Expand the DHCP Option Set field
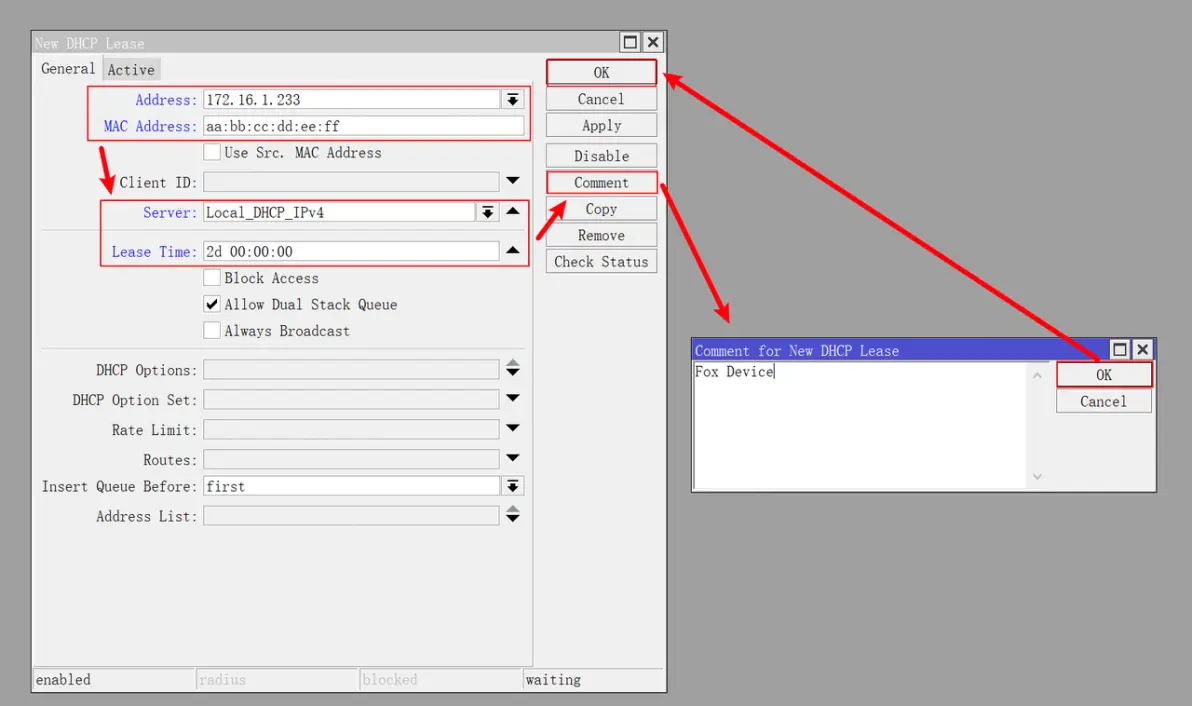1192x706 pixels. coord(512,397)
